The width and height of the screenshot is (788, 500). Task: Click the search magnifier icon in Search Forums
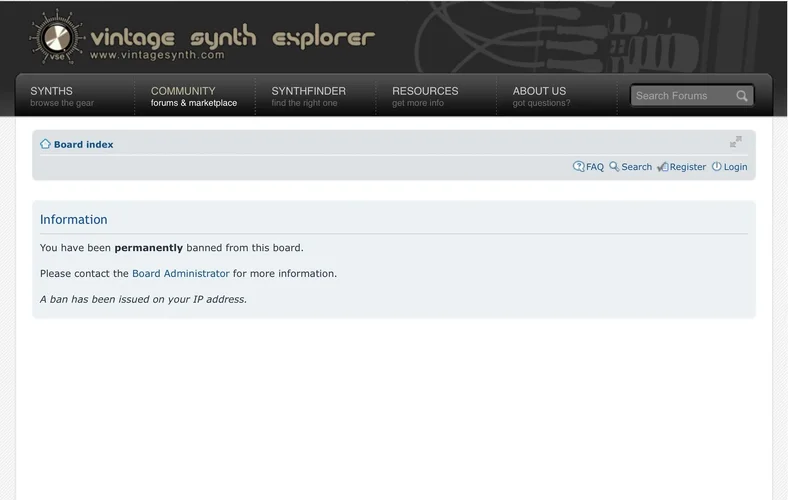point(742,96)
